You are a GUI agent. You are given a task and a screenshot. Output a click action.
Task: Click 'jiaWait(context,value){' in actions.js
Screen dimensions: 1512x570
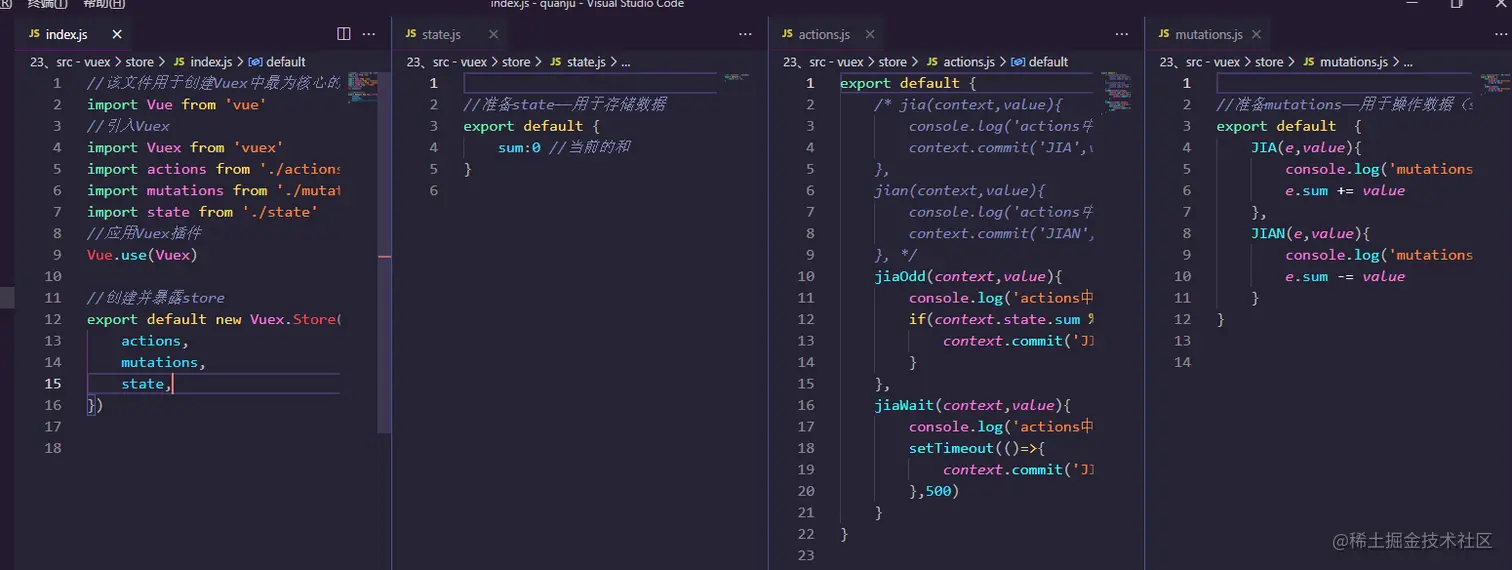coord(972,406)
